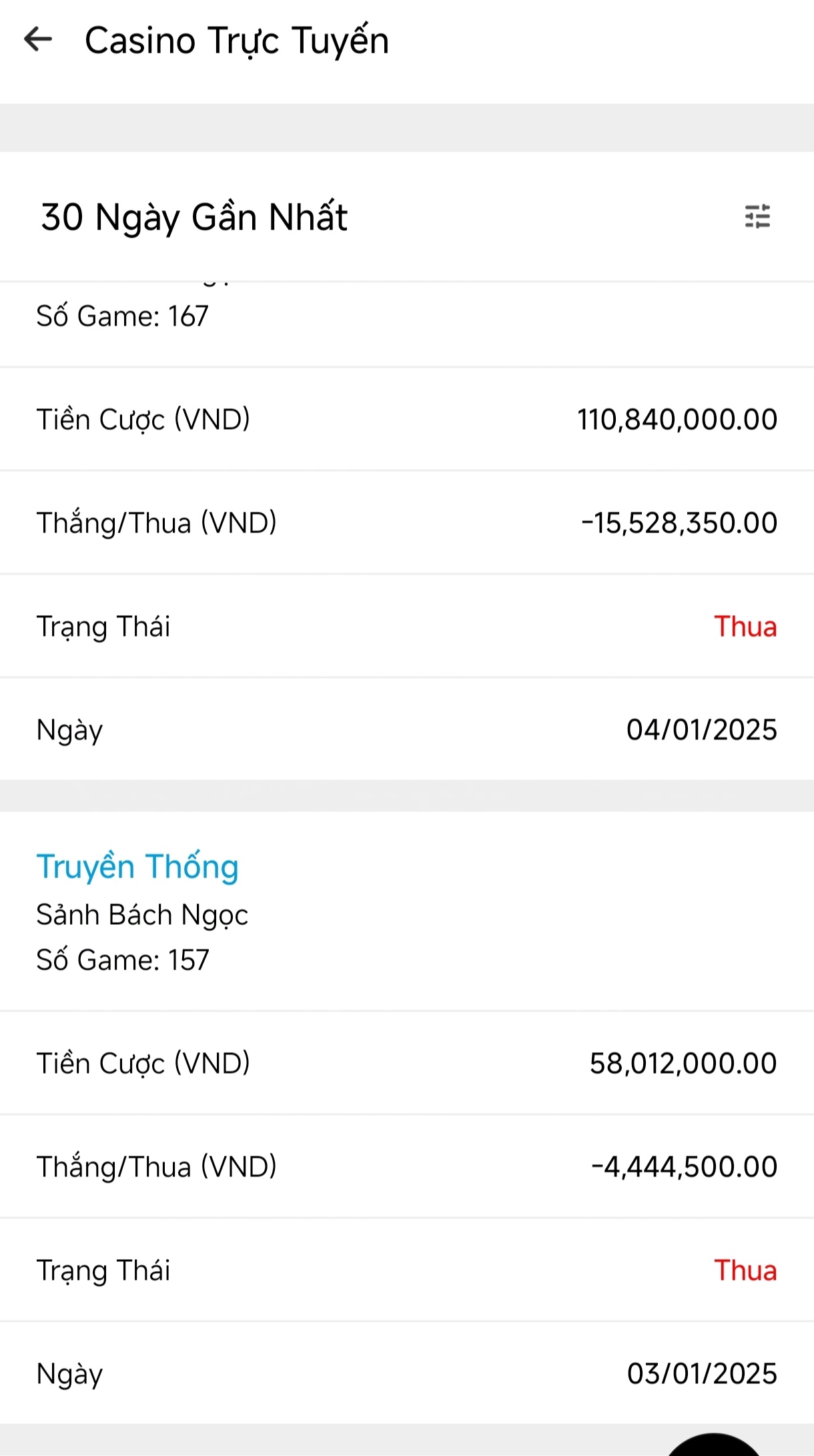The width and height of the screenshot is (814, 1456).
Task: Click "Thắng/Thua (VND)" label in Truyền Thống record
Action: point(156,1167)
